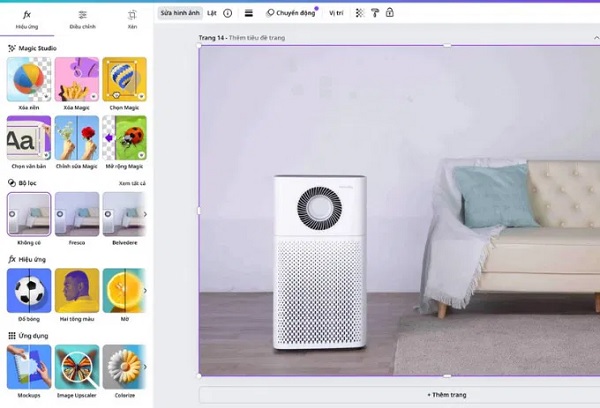This screenshot has height=408, width=600.
Task: Switch to the Xén crop tab
Action: pyautogui.click(x=133, y=17)
